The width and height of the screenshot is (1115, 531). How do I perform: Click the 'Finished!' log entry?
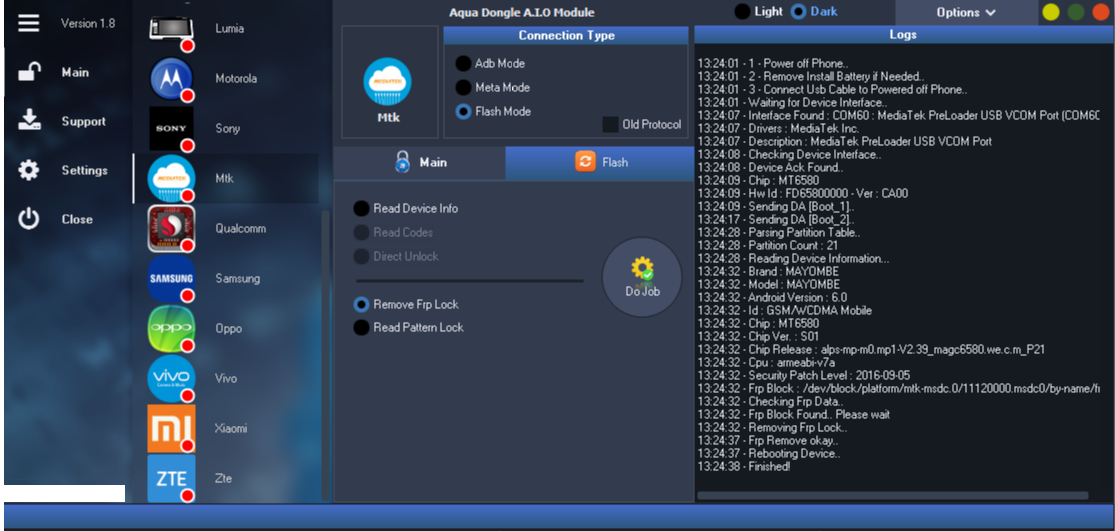744,466
